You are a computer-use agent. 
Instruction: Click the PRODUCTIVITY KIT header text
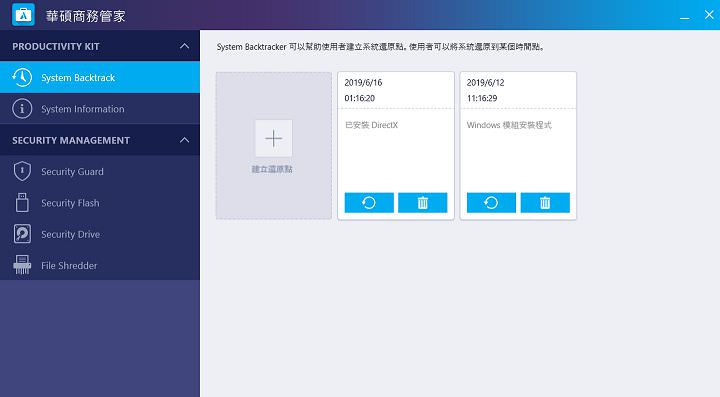[56, 46]
